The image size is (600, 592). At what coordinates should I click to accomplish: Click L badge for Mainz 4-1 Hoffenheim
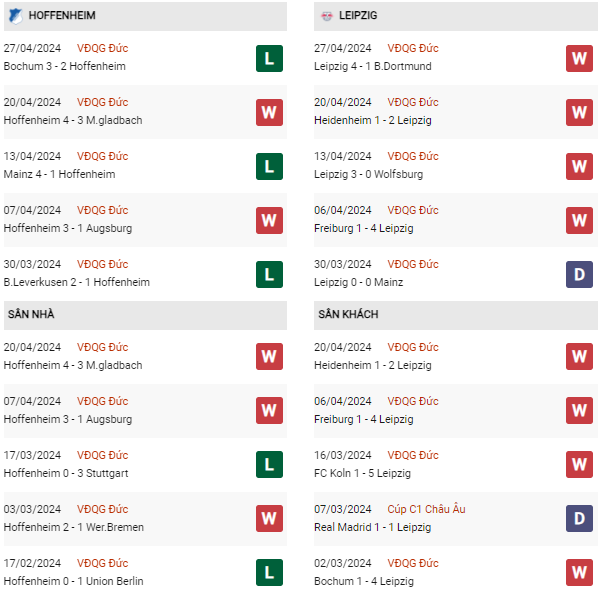pos(269,166)
